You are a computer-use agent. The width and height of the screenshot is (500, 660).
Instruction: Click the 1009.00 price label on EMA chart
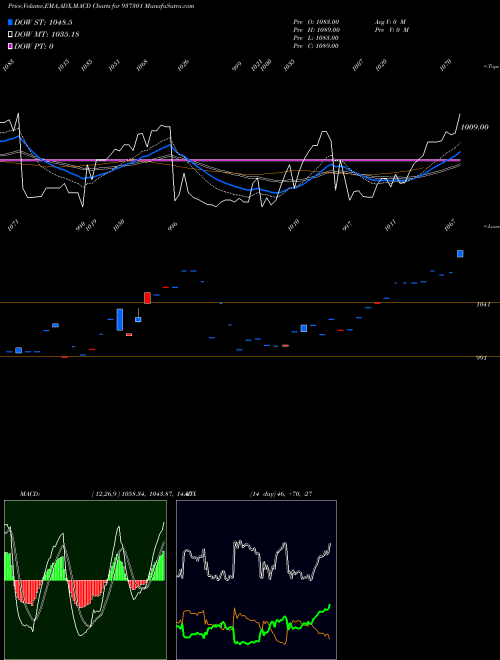point(475,127)
